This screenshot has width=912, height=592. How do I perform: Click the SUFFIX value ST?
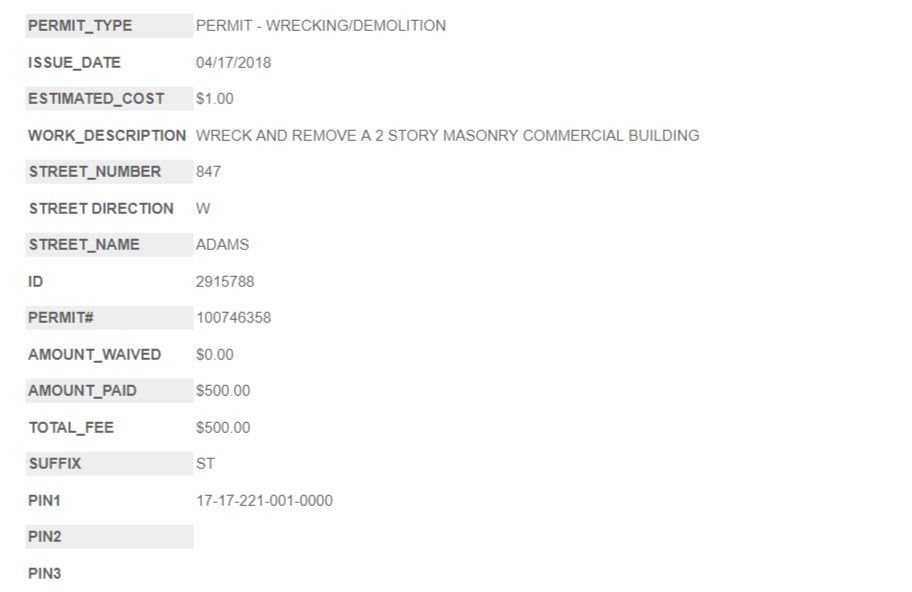(x=205, y=464)
